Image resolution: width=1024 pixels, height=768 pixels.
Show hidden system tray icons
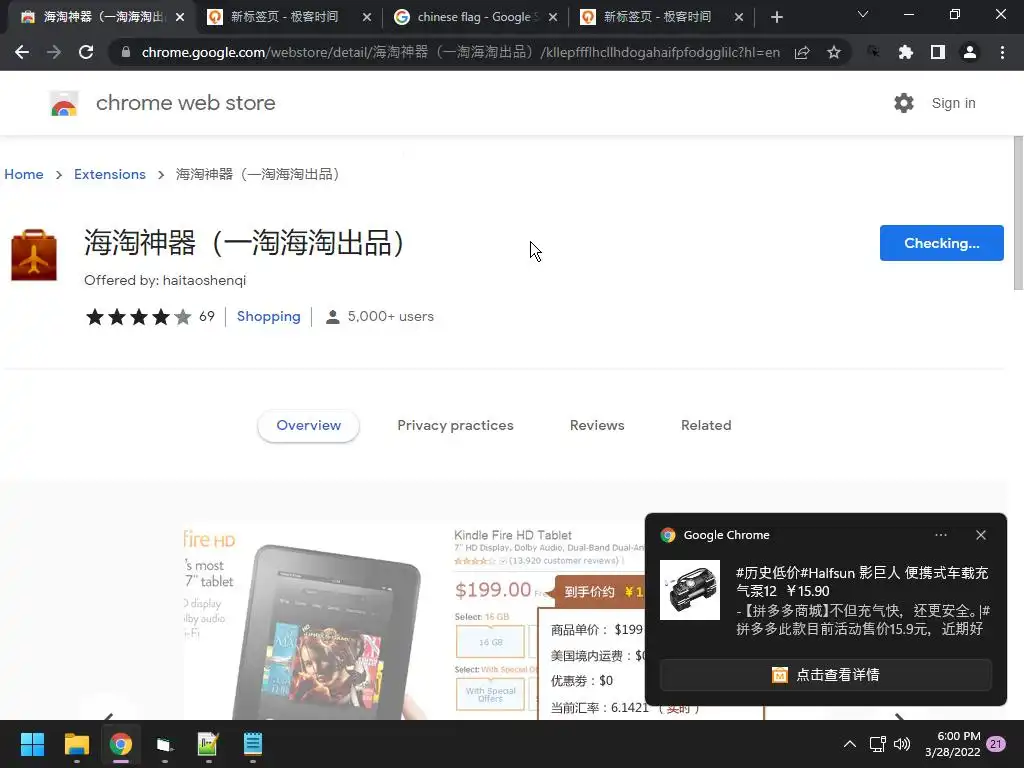tap(849, 744)
